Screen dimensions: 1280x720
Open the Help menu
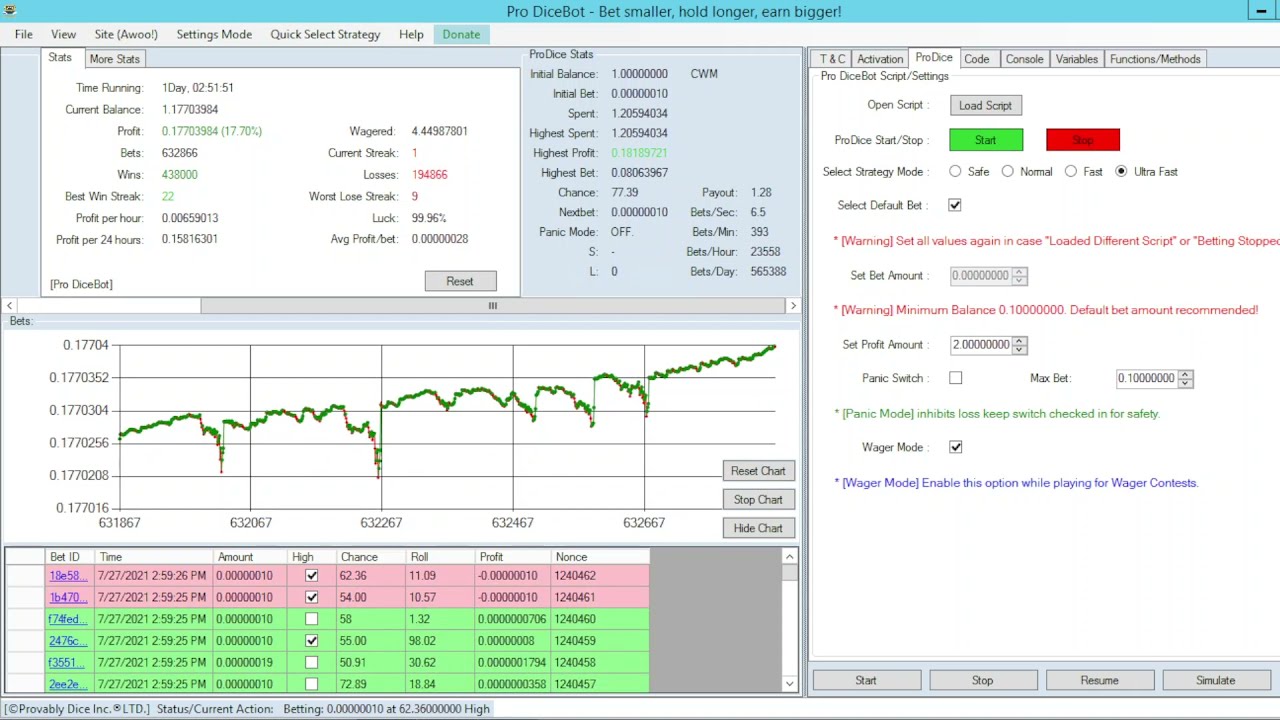click(x=411, y=34)
